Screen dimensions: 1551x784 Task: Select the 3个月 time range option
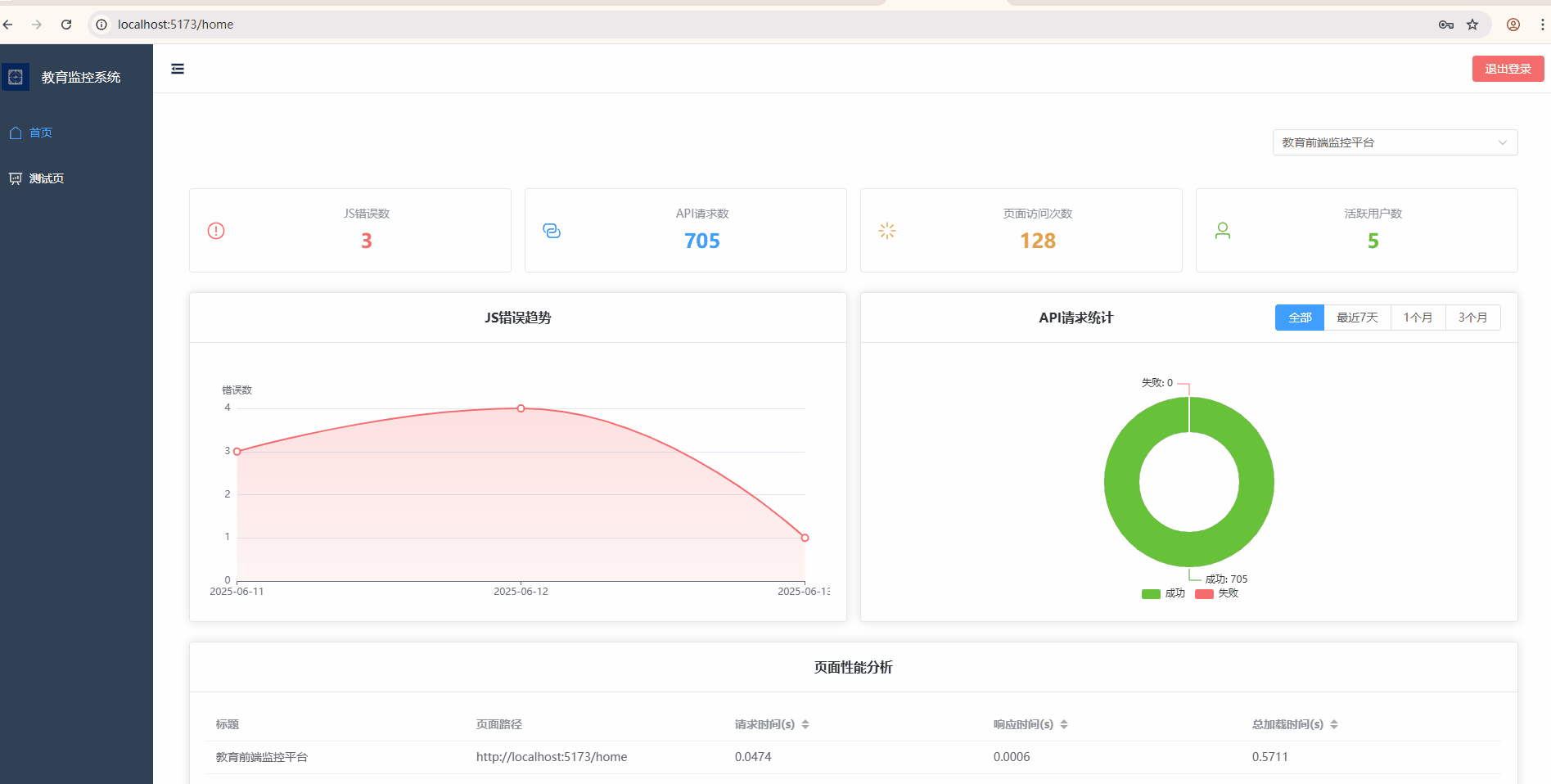click(x=1472, y=318)
